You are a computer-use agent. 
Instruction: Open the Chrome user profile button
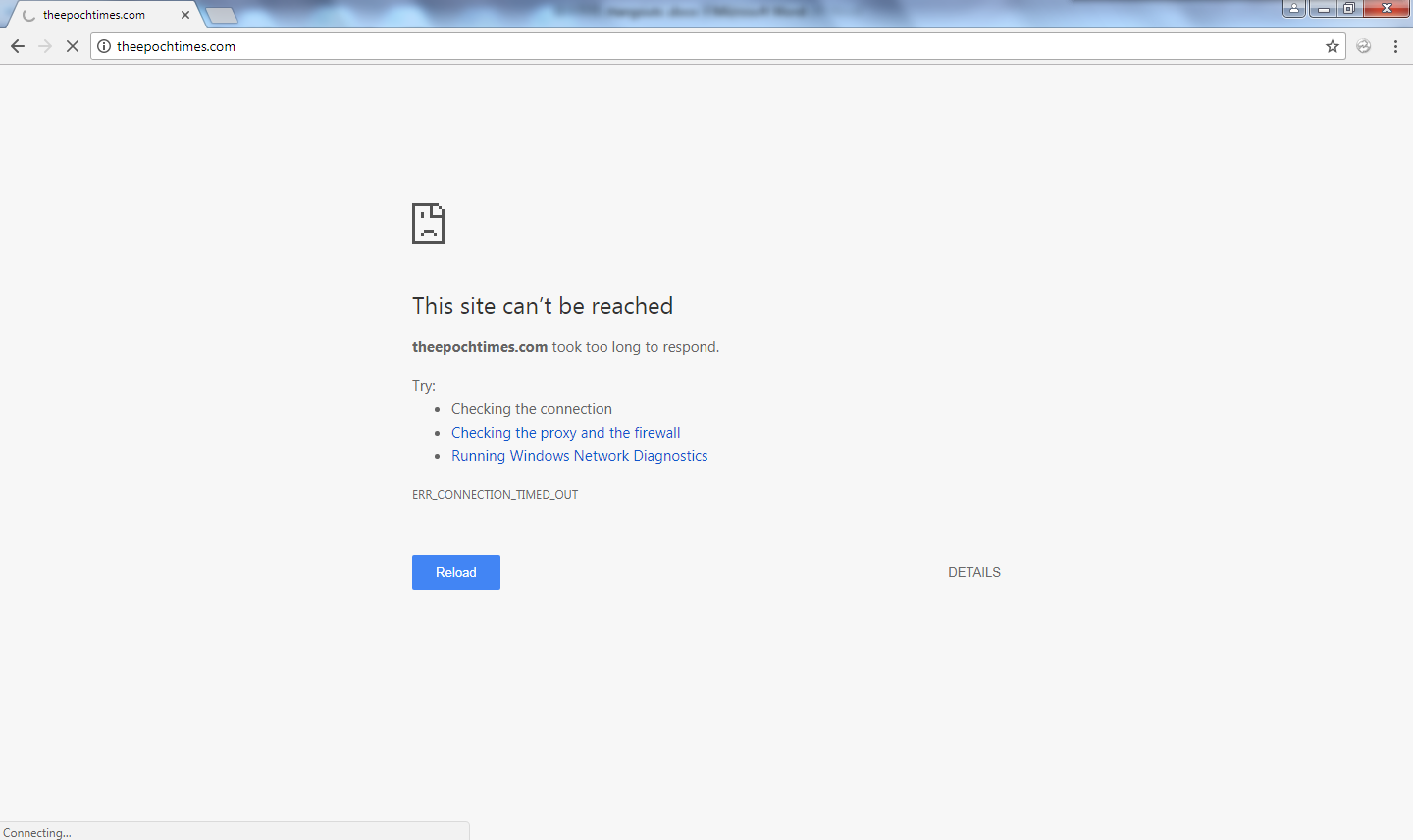[1294, 8]
